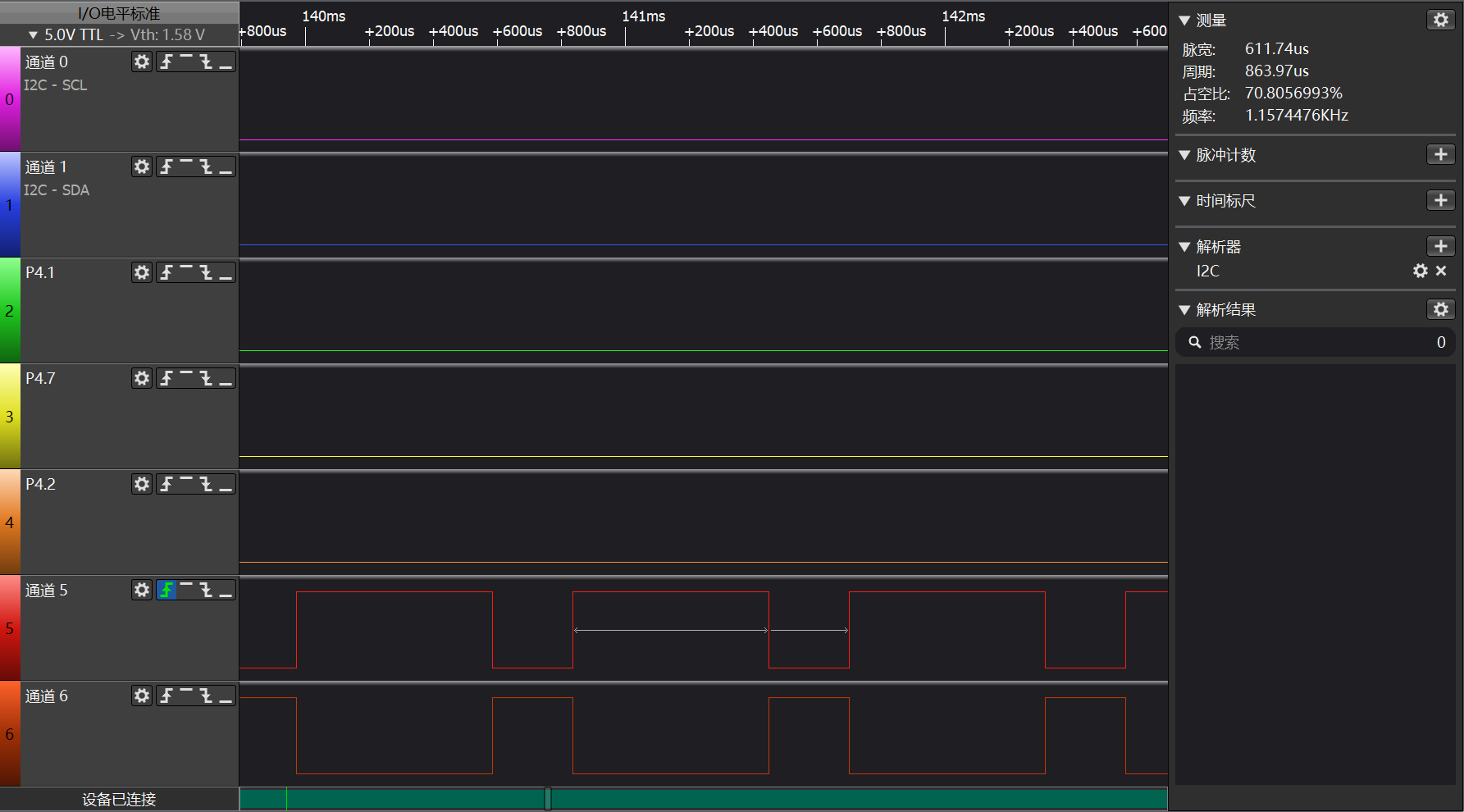The width and height of the screenshot is (1464, 812).
Task: Open the 解析结果 settings gear
Action: 1441,309
